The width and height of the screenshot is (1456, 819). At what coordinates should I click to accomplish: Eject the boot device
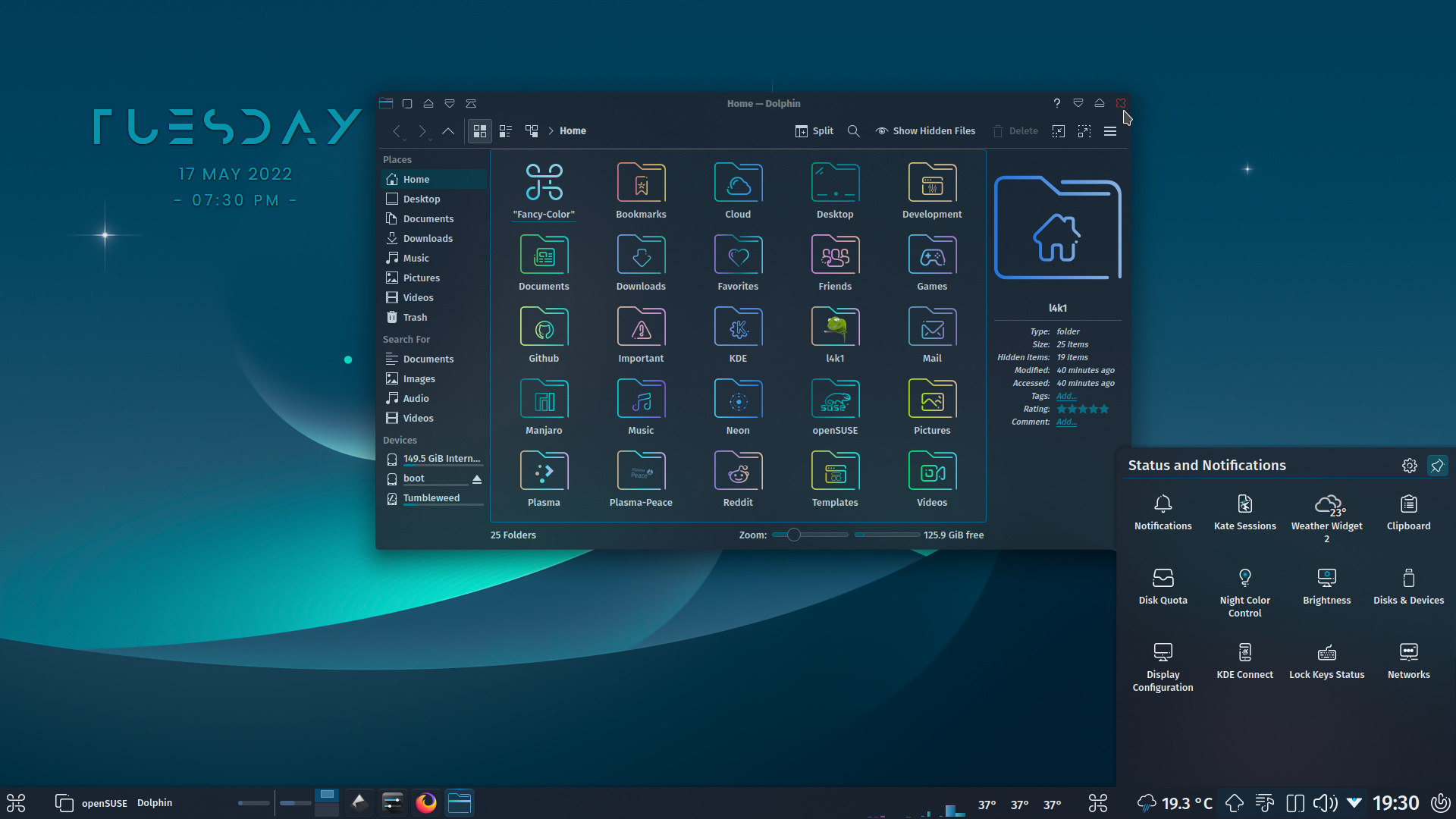[477, 479]
